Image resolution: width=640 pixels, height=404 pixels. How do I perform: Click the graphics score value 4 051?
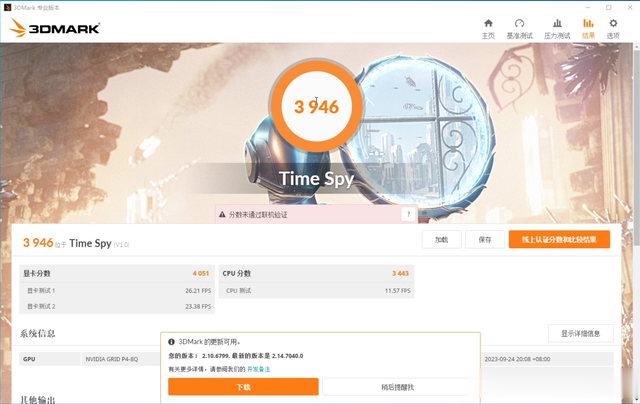tap(201, 273)
